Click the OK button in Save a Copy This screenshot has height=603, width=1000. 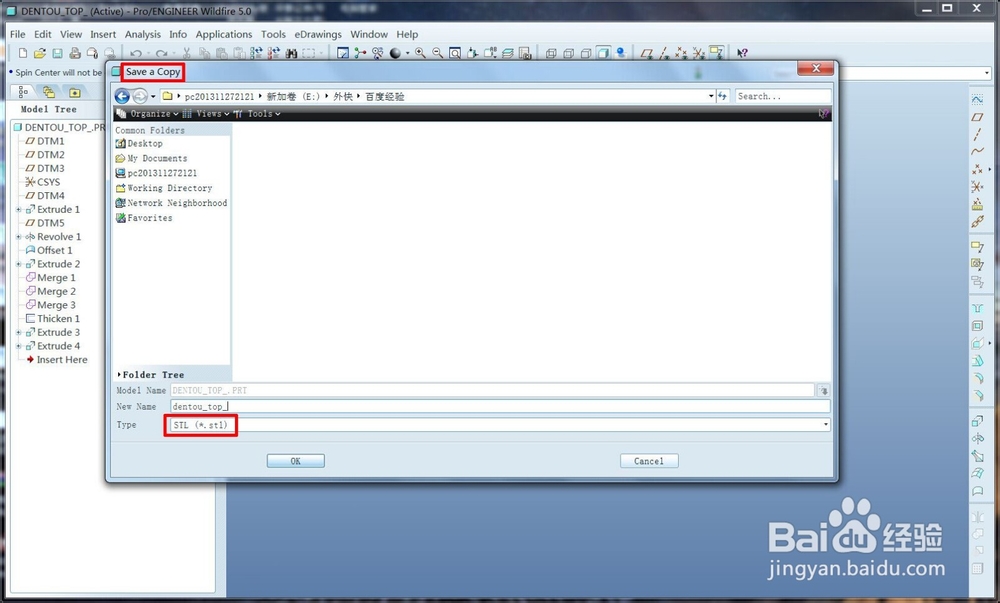[295, 461]
